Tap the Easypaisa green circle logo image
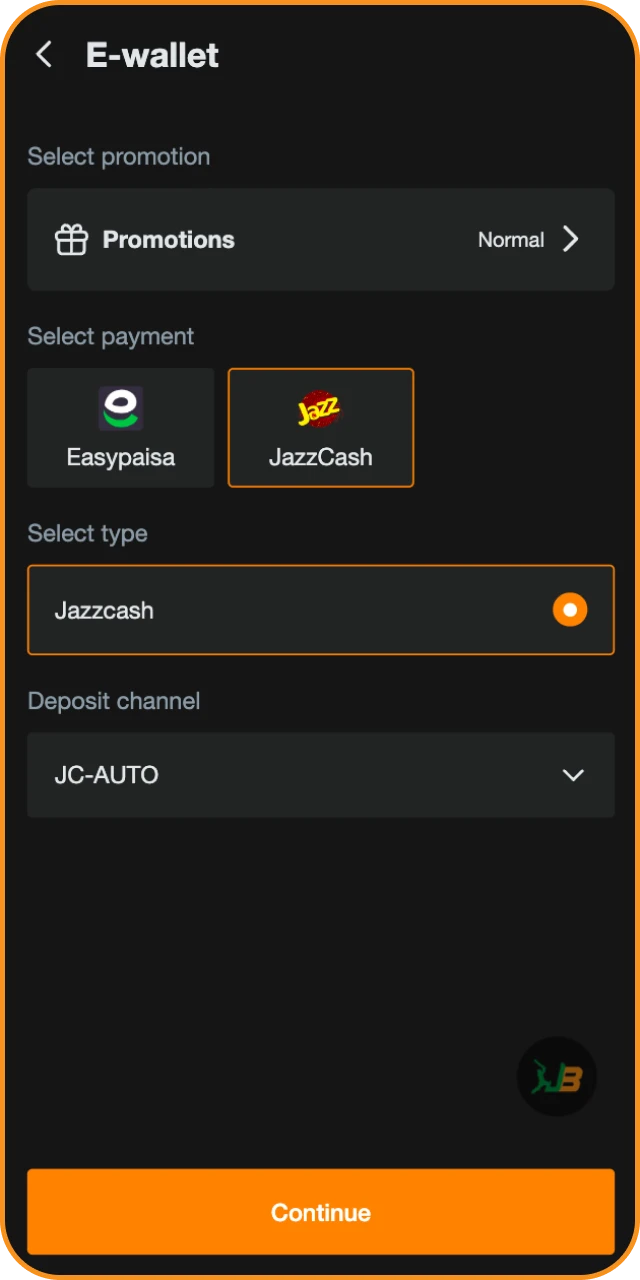The width and height of the screenshot is (640, 1280). click(x=120, y=408)
